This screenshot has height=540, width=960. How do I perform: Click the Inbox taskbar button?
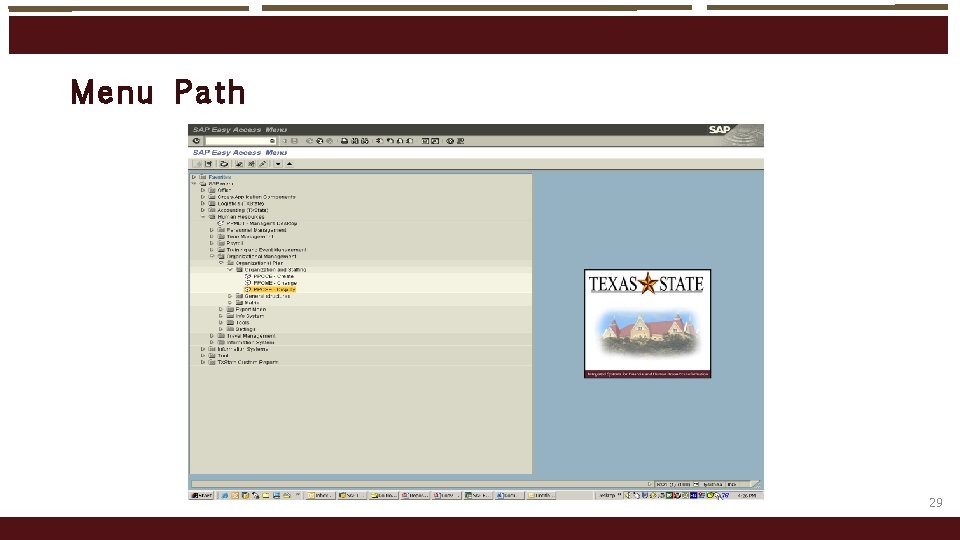(321, 495)
